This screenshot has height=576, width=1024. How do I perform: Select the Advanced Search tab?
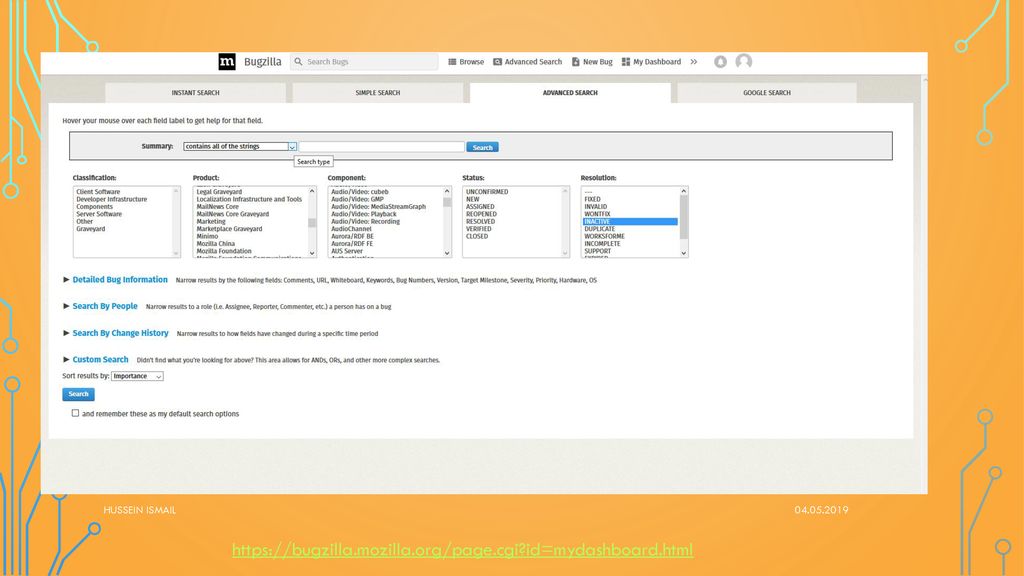(x=570, y=93)
